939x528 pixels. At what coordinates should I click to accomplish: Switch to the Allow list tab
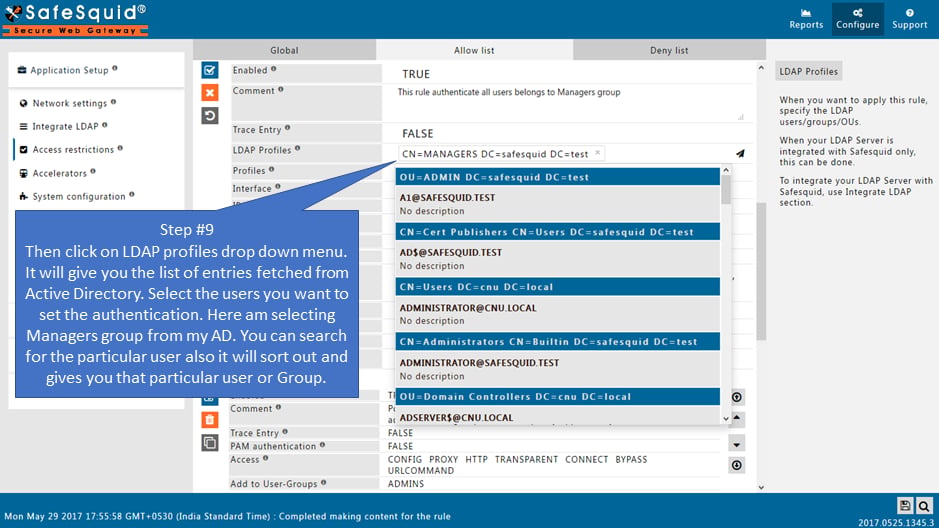point(474,50)
